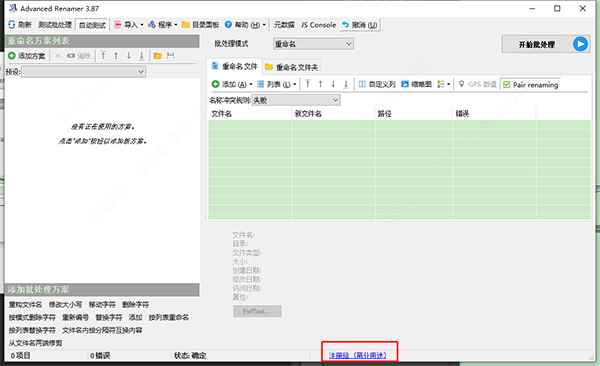Click the greyed delete-method icon next to 添加方案
Screen dimensions: 600x366
(58, 56)
